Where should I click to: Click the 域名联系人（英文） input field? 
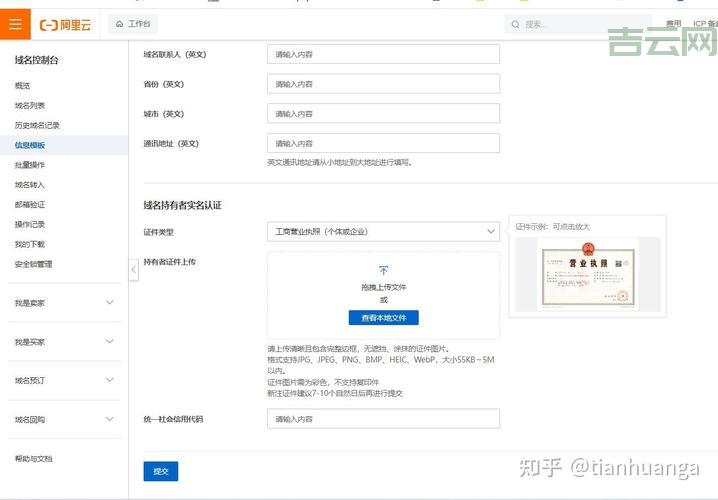[383, 54]
